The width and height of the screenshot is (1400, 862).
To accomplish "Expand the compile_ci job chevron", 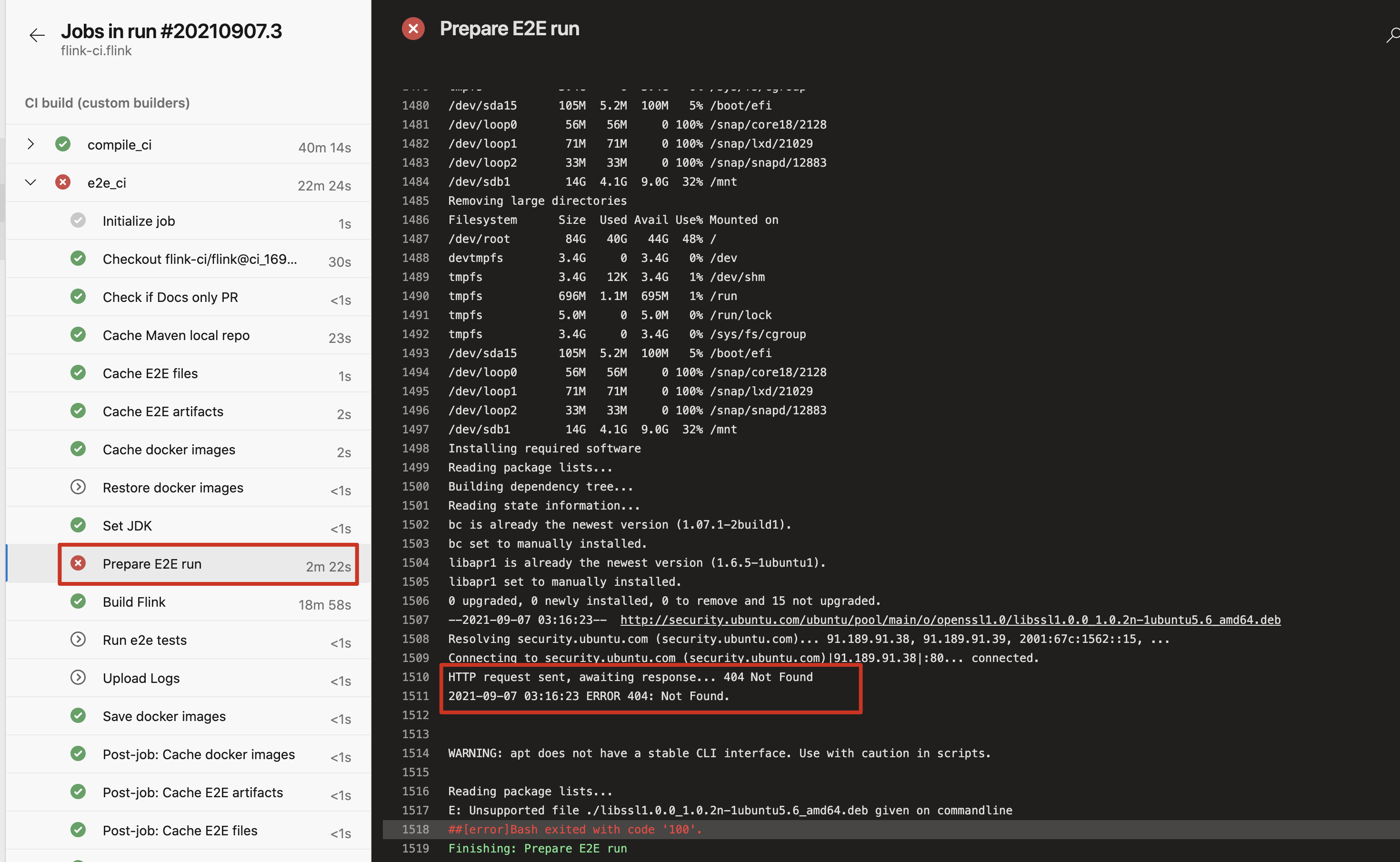I will click(x=31, y=144).
